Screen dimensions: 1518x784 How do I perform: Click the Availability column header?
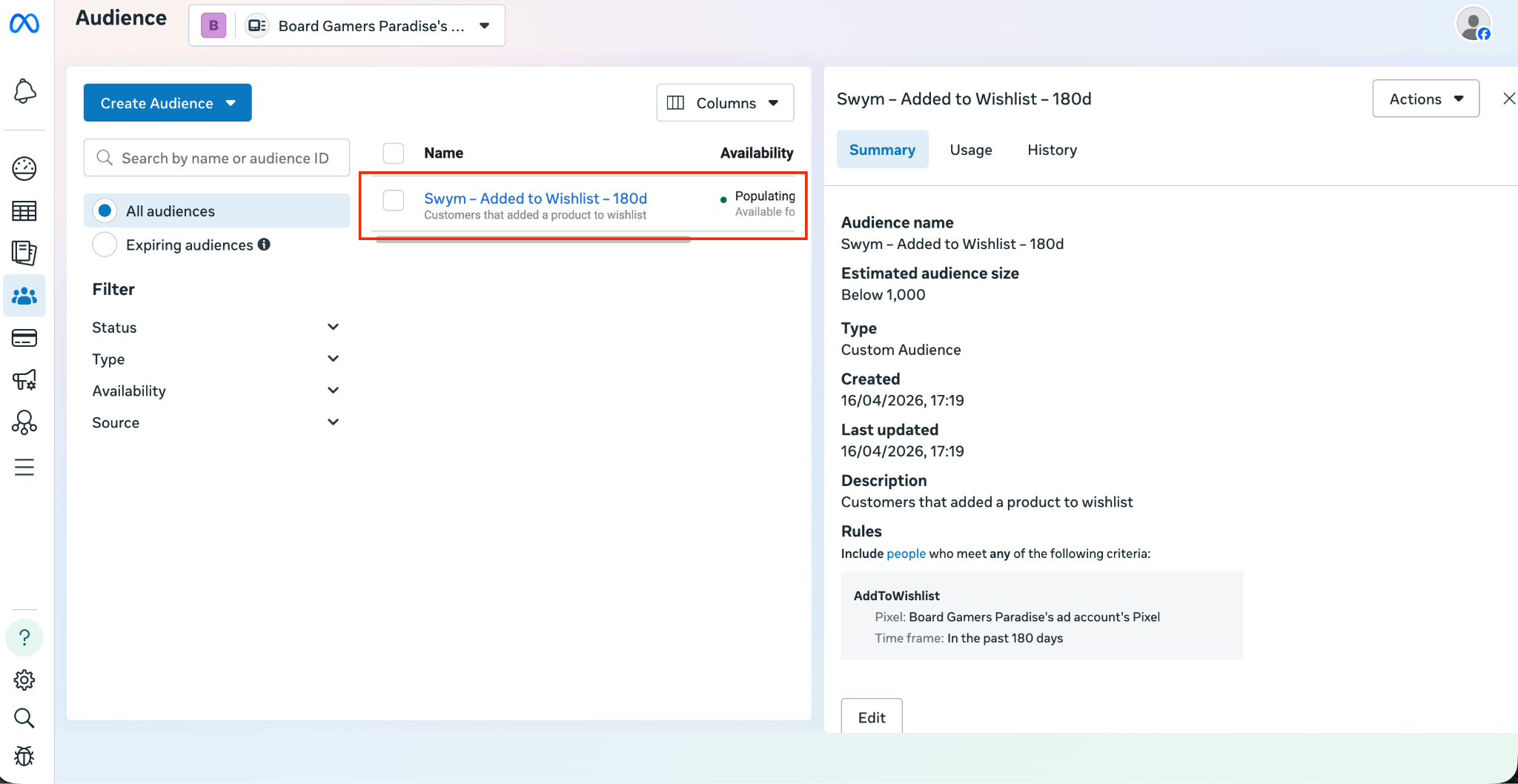tap(757, 153)
